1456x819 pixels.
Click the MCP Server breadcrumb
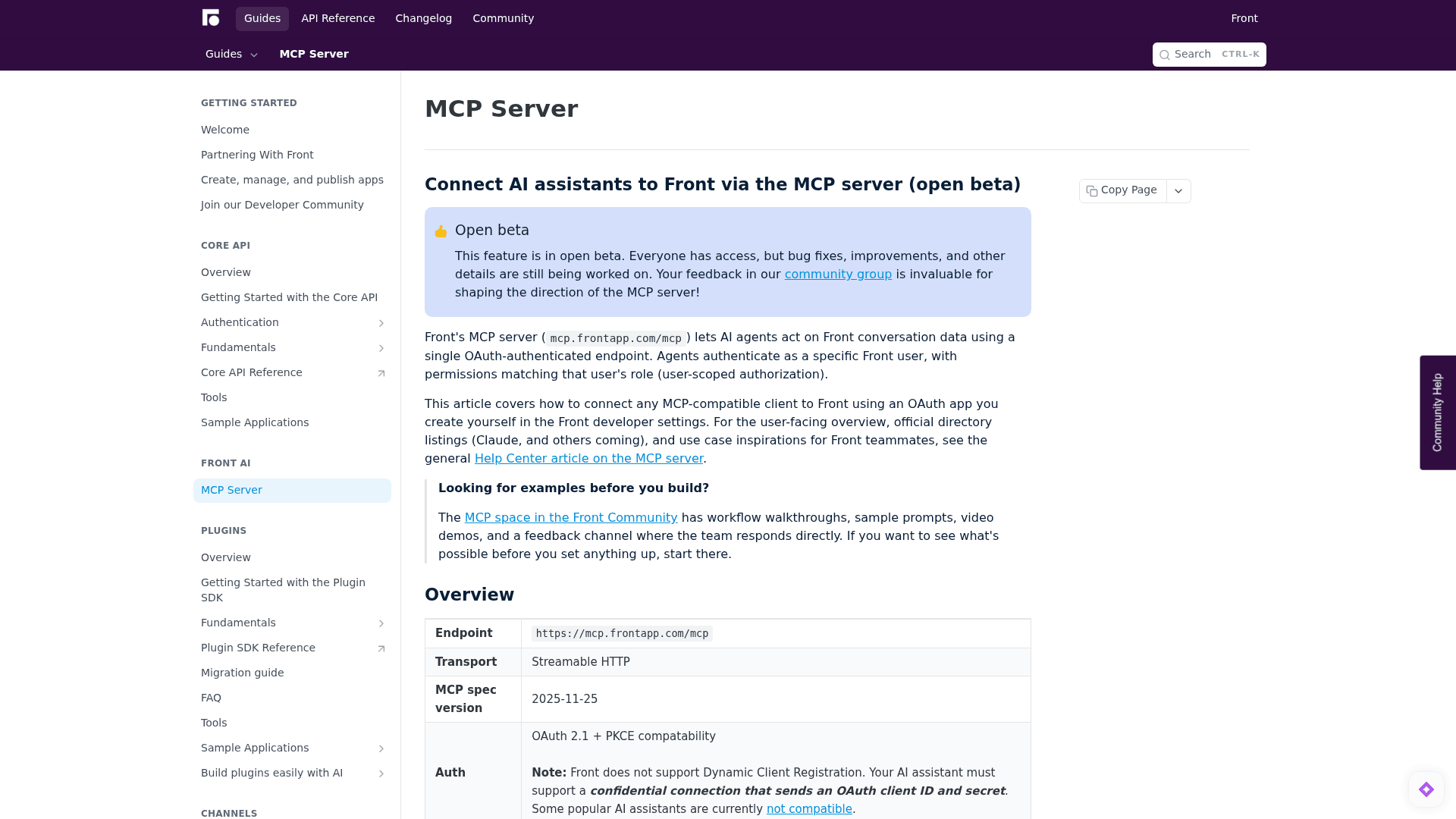point(314,54)
